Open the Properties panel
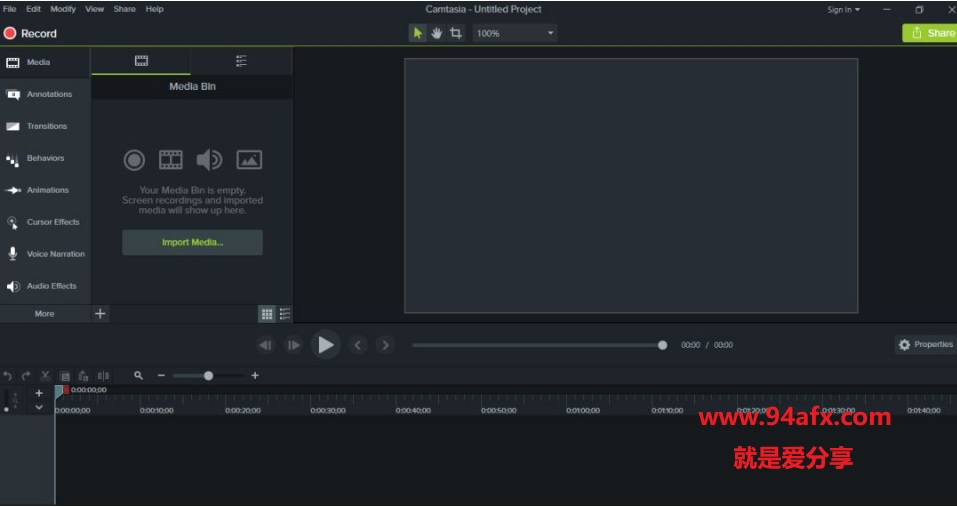The image size is (957, 507). pyautogui.click(x=926, y=345)
